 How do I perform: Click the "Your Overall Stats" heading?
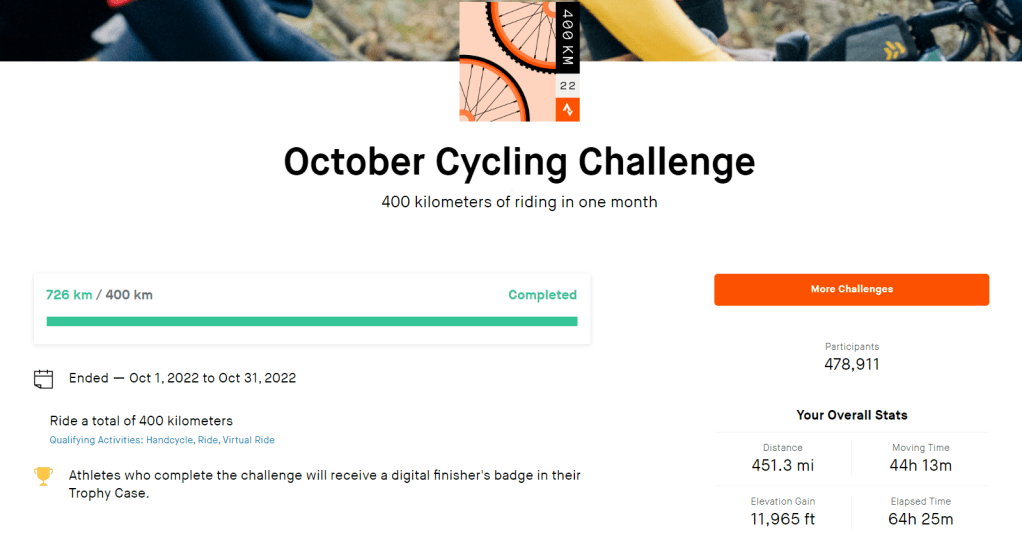coord(851,414)
